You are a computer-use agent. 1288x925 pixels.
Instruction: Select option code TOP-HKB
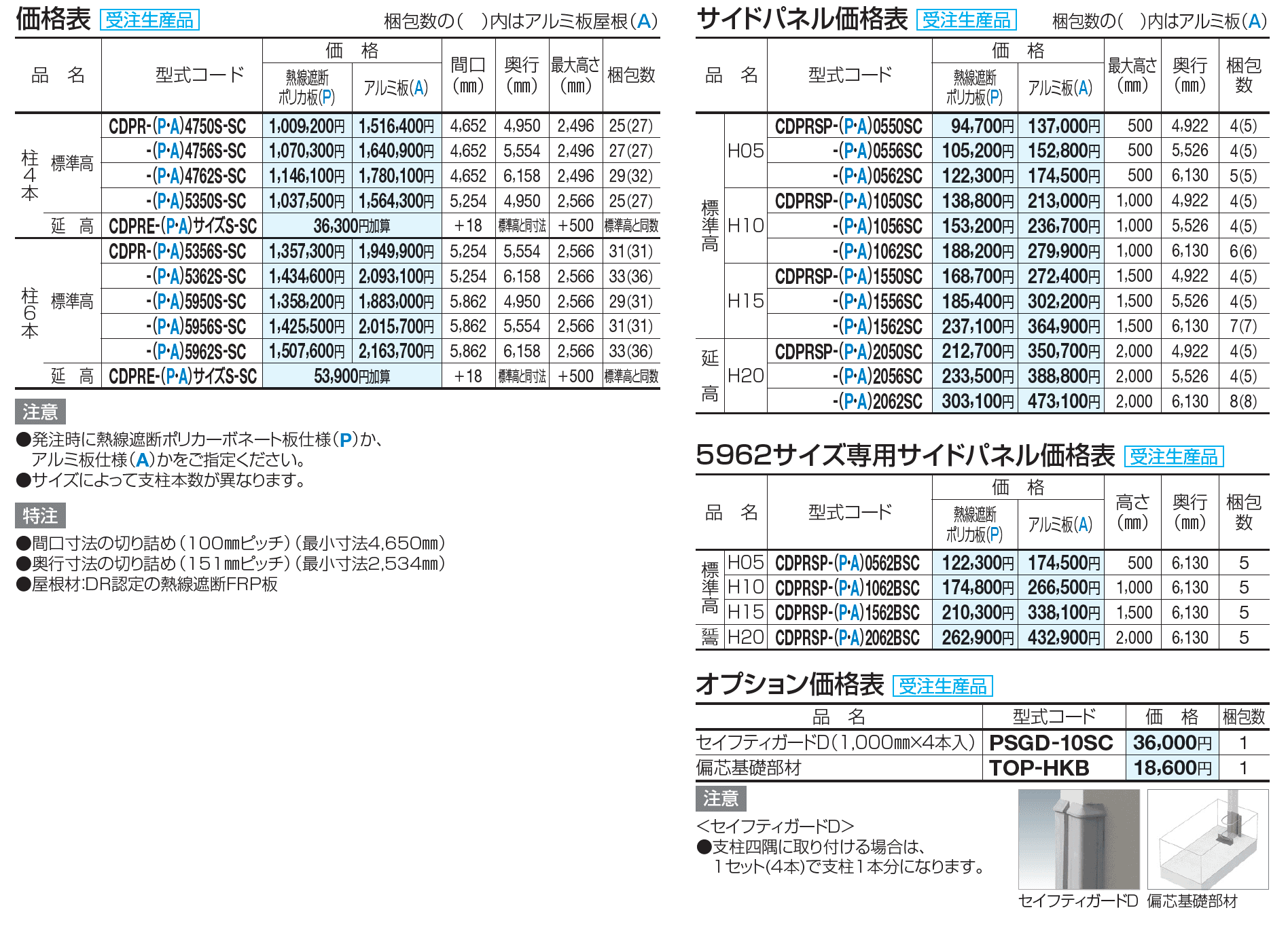pos(1039,768)
